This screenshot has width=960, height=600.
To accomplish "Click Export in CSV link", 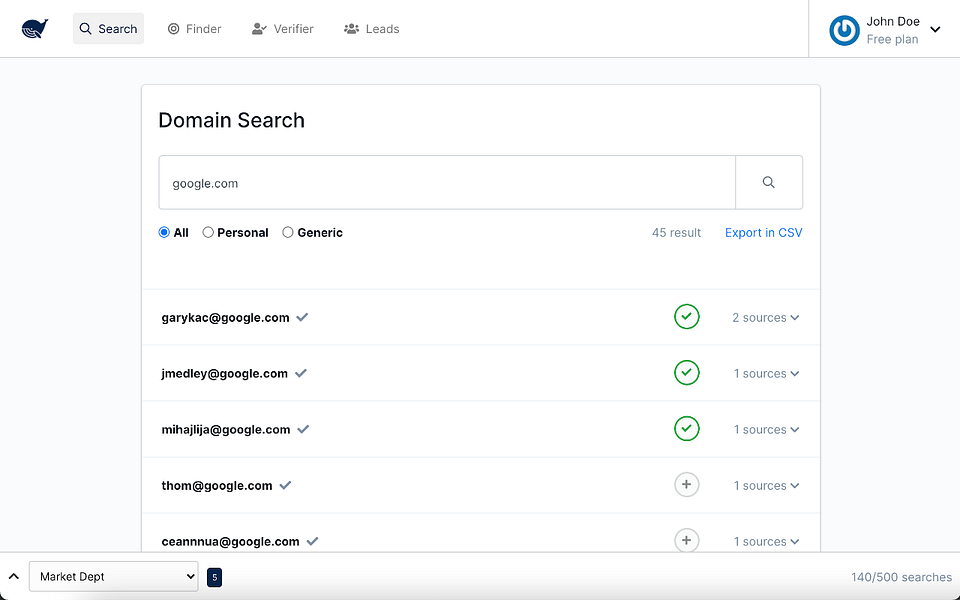I will pos(763,233).
